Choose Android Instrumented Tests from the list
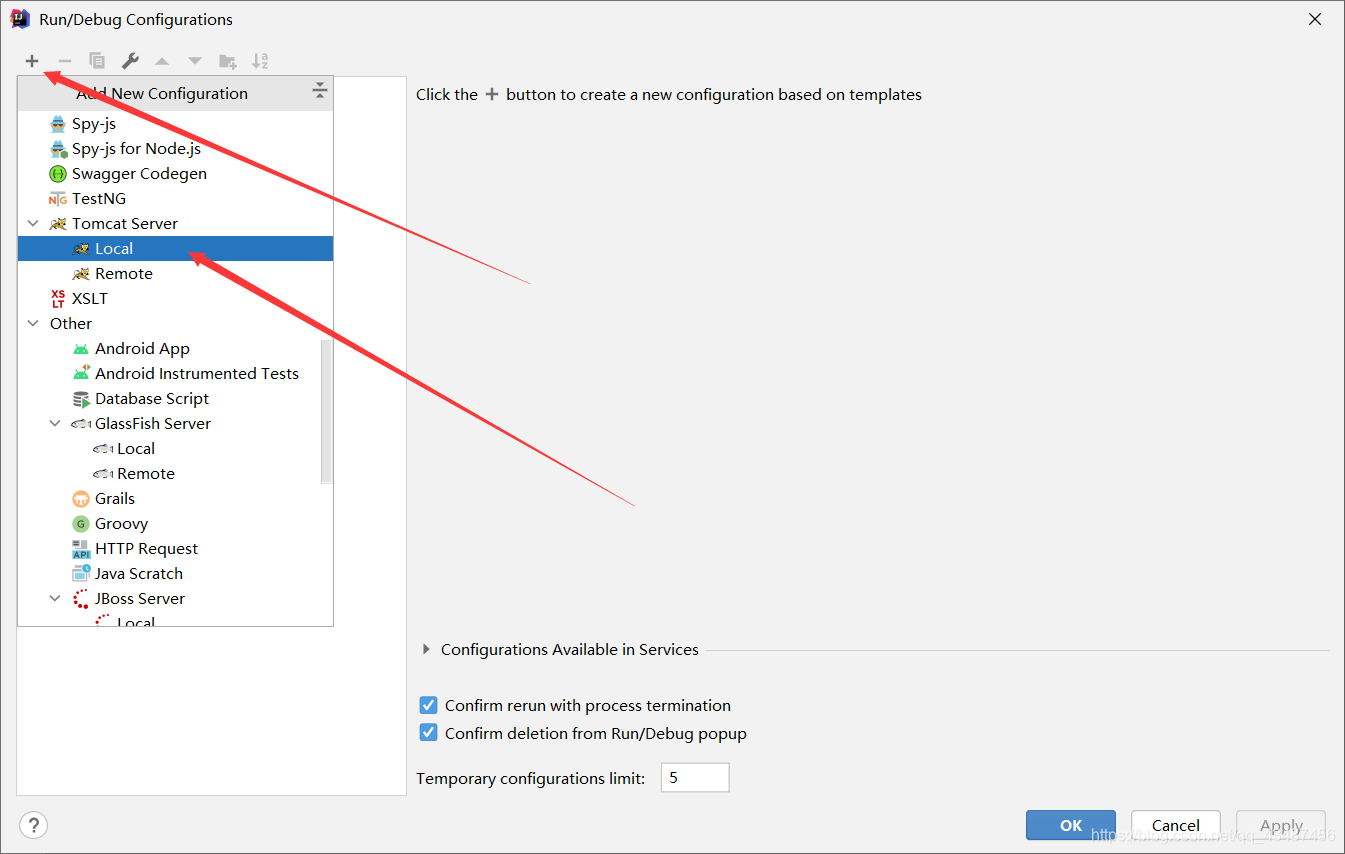The image size is (1345, 854). [x=169, y=374]
